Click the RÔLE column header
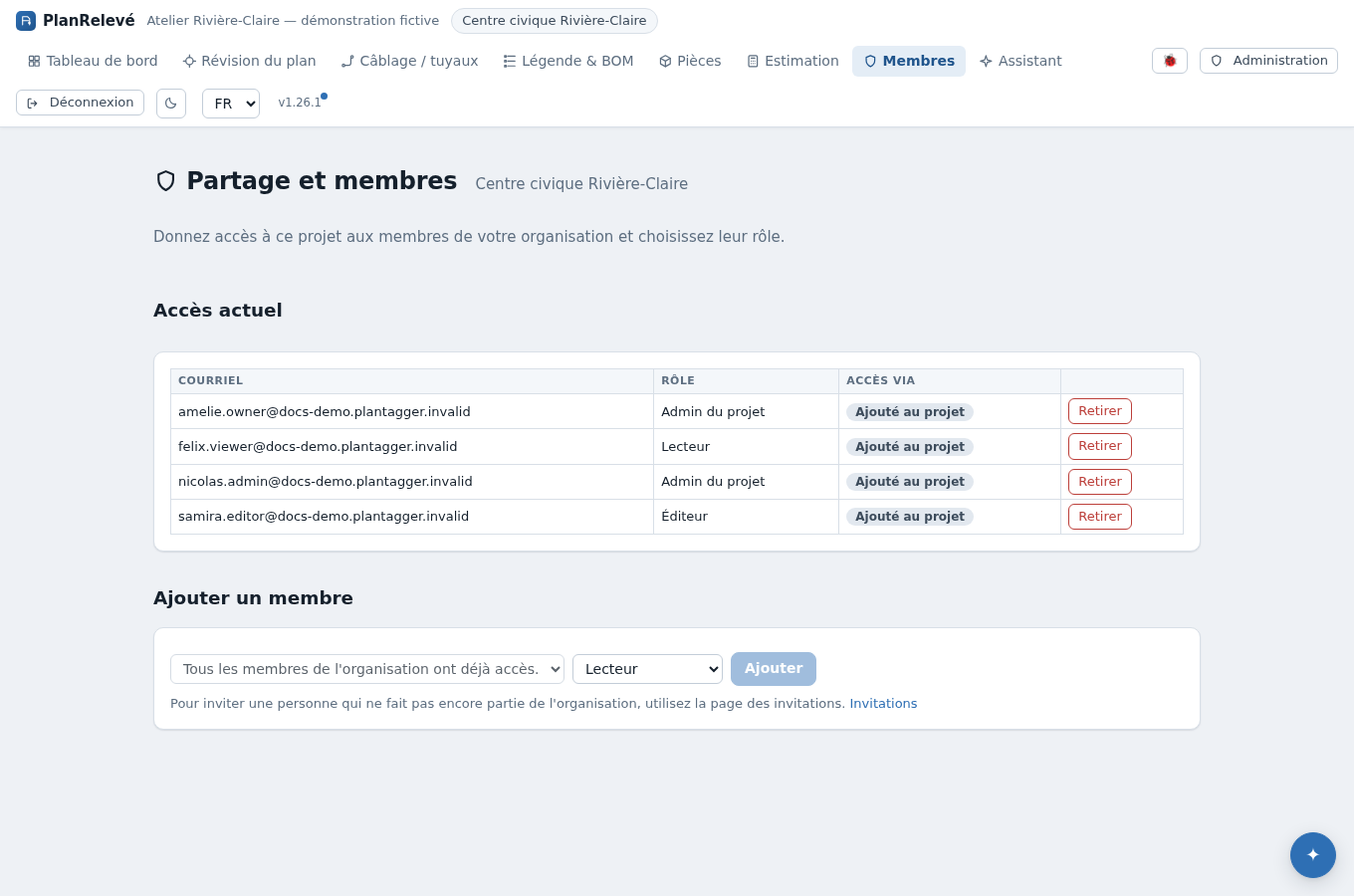1354x896 pixels. (746, 381)
